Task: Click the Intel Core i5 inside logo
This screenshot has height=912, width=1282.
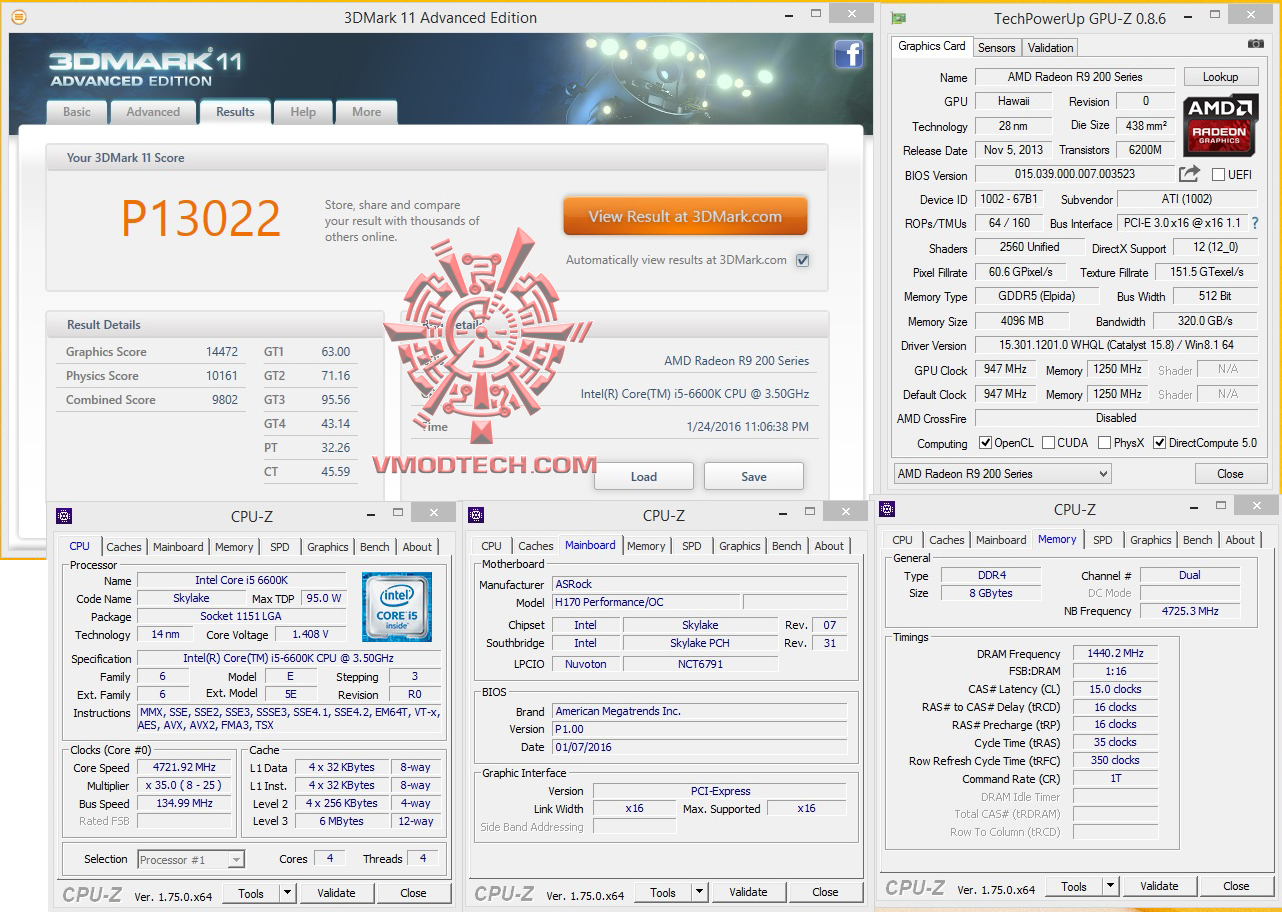Action: pos(397,607)
